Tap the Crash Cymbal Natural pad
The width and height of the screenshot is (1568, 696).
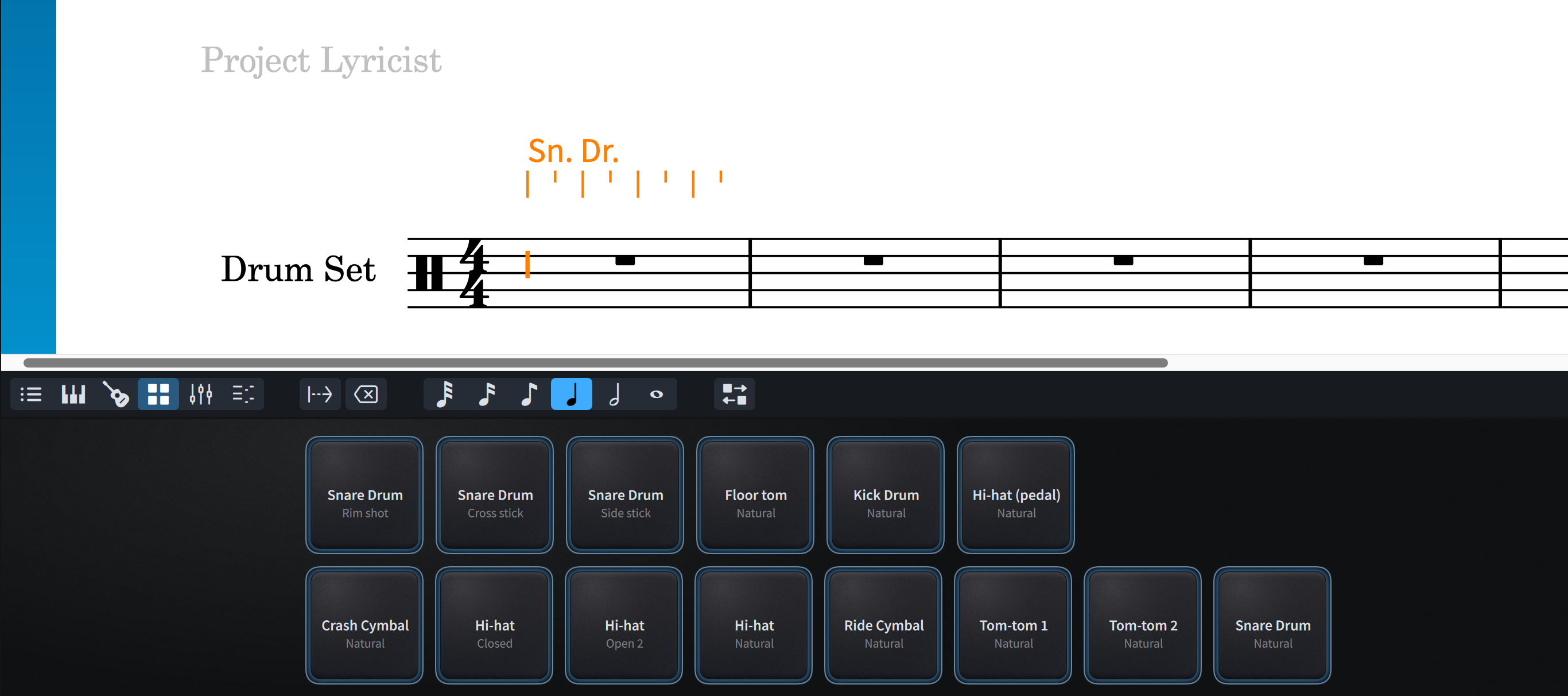coord(364,625)
